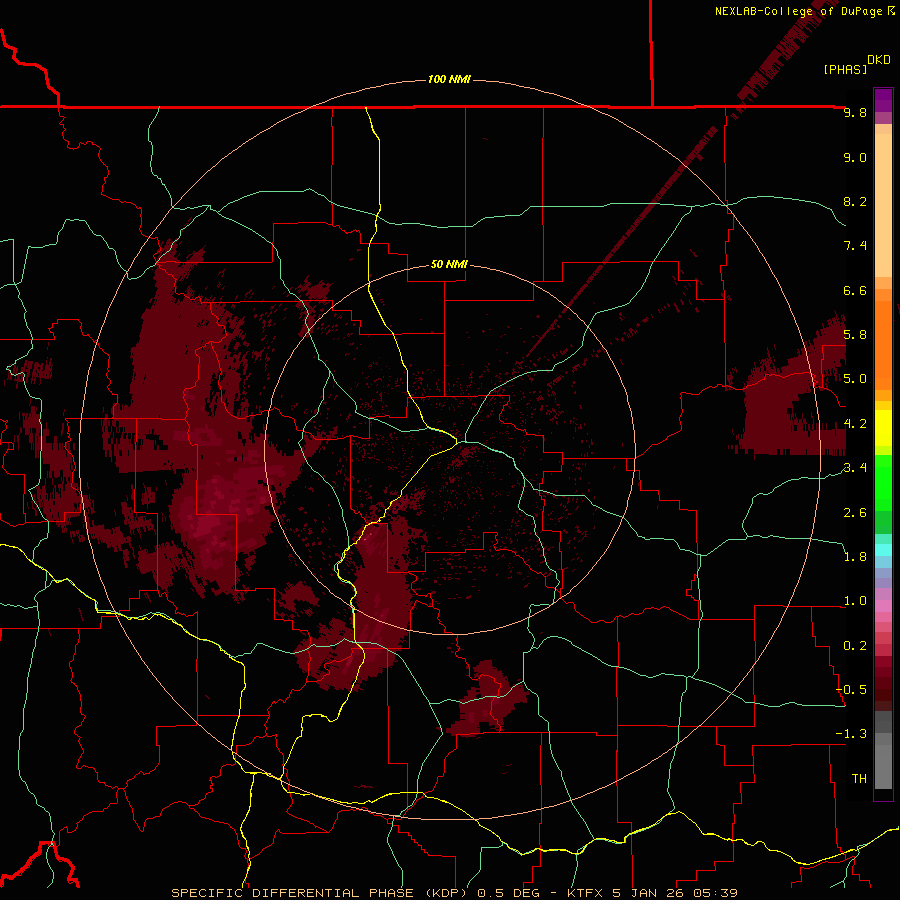
Task: Pick the purple band atop the color scale
Action: (883, 100)
